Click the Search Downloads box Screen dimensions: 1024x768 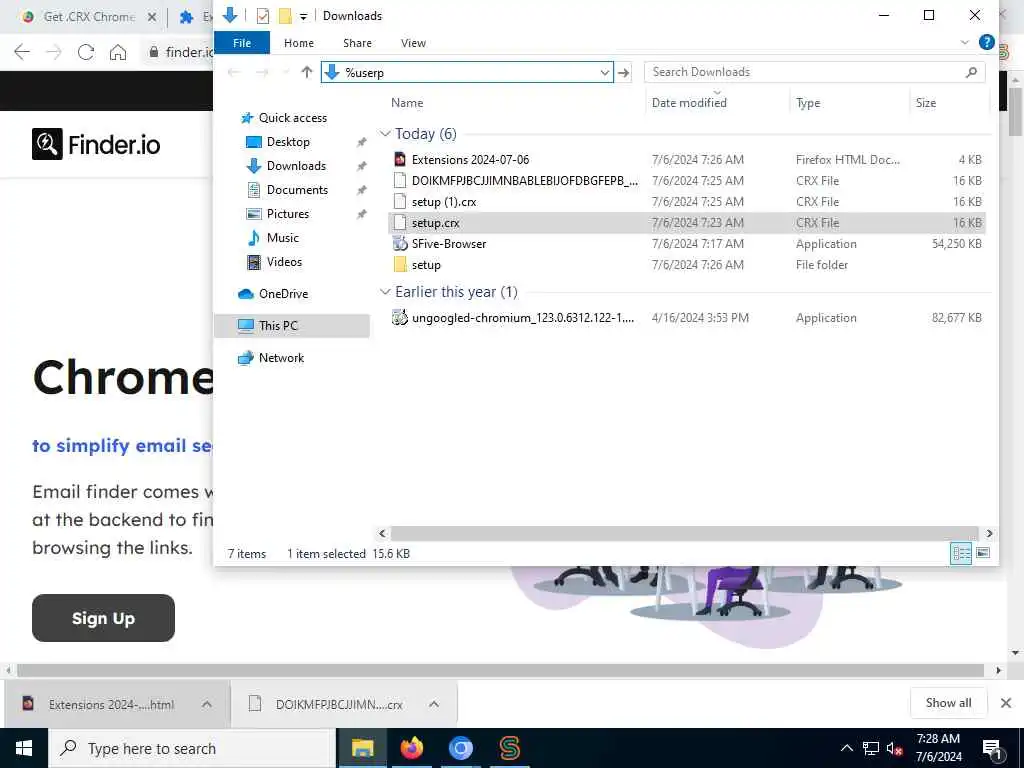(814, 72)
